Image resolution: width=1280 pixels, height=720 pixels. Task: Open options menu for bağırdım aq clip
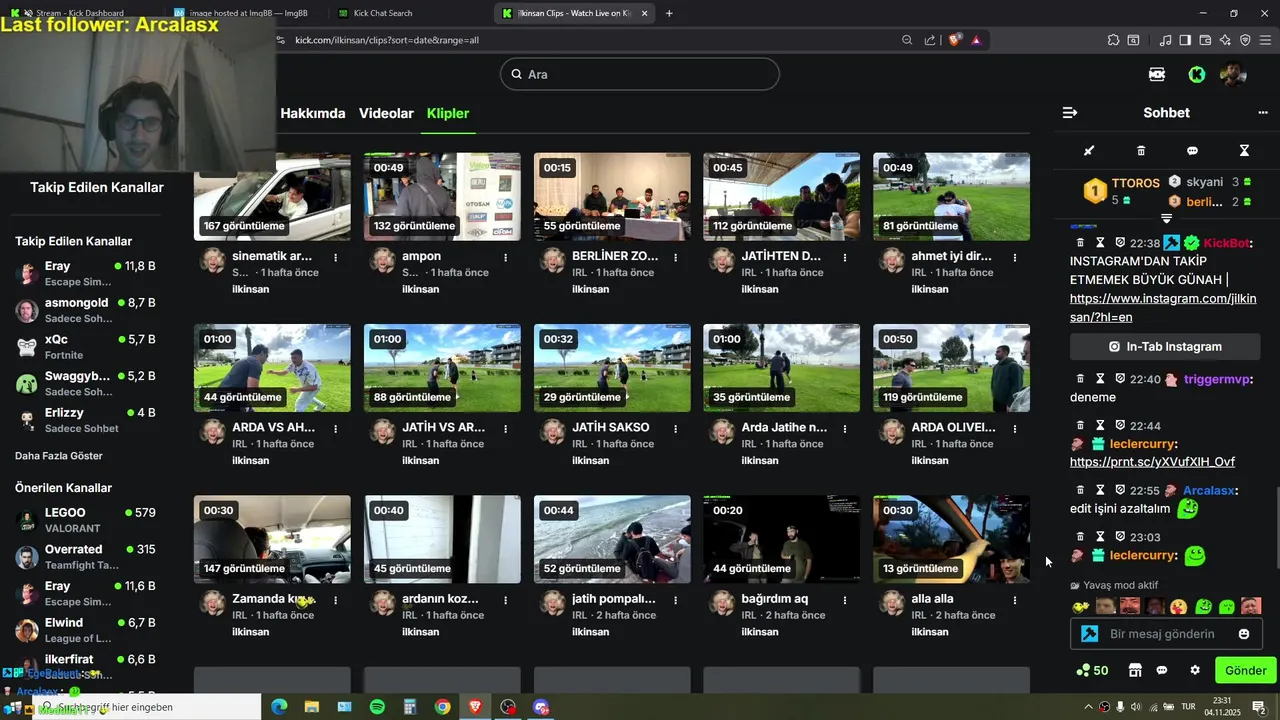(x=845, y=601)
